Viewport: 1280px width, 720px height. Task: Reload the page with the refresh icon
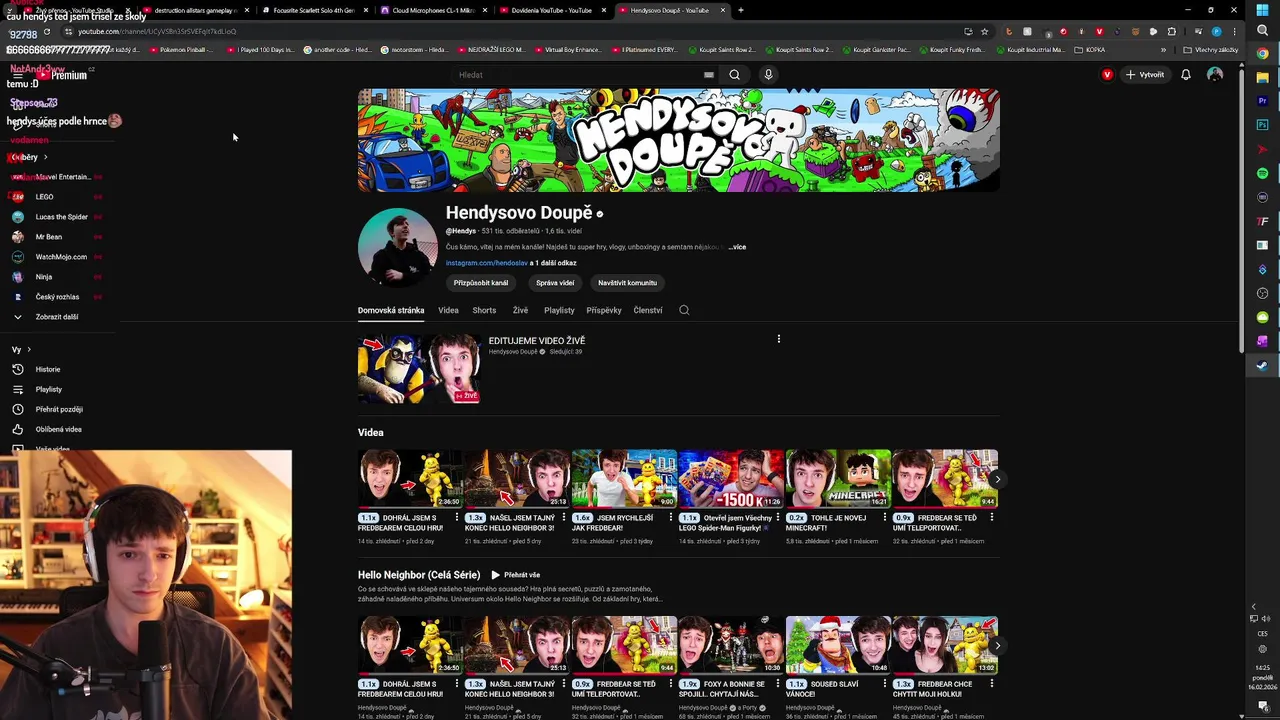click(x=46, y=31)
